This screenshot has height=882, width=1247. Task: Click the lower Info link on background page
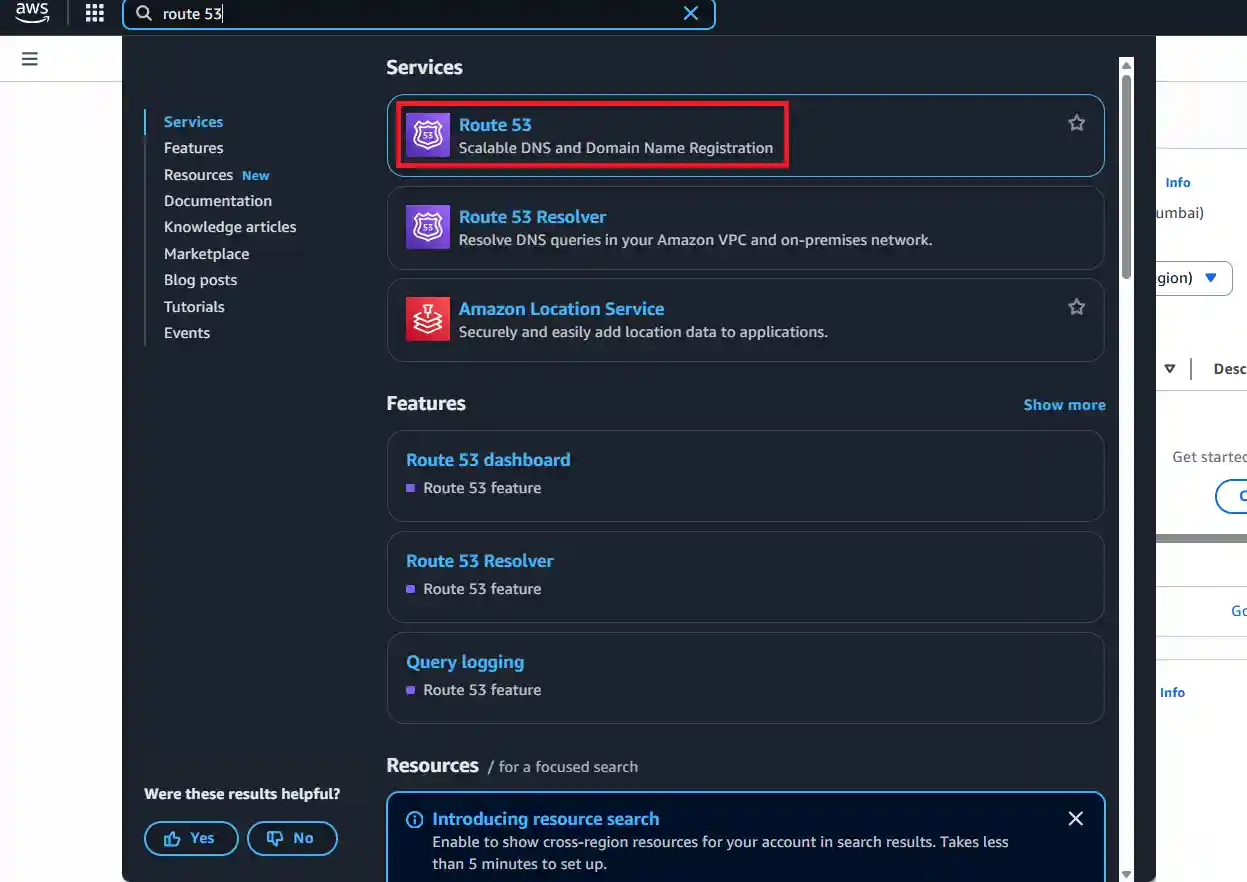click(x=1172, y=693)
